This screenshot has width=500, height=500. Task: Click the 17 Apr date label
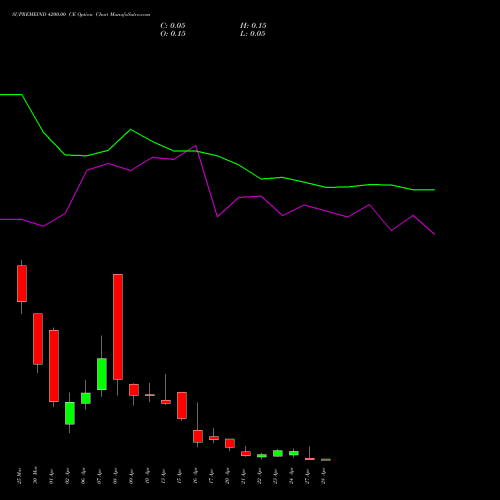click(211, 476)
